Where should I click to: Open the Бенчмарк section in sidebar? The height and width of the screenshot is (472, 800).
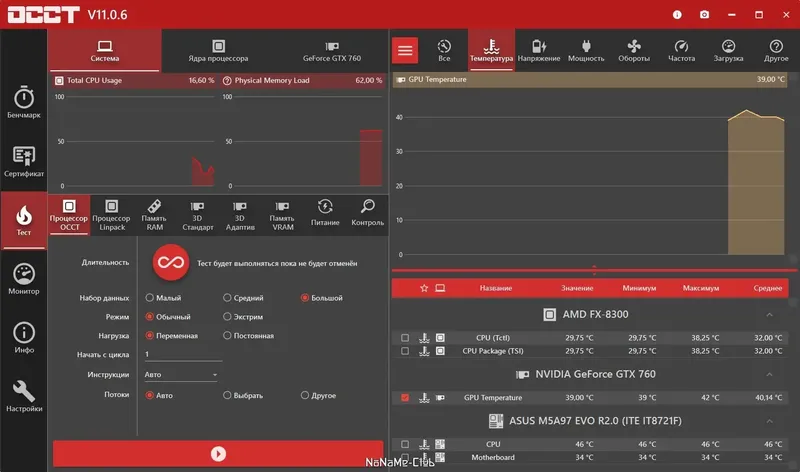click(x=23, y=103)
